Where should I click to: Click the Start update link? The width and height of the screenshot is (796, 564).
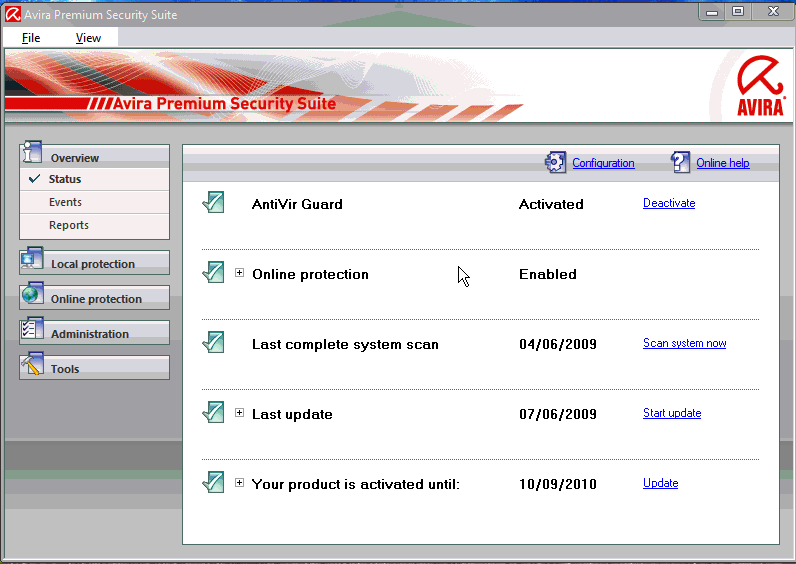pos(671,413)
